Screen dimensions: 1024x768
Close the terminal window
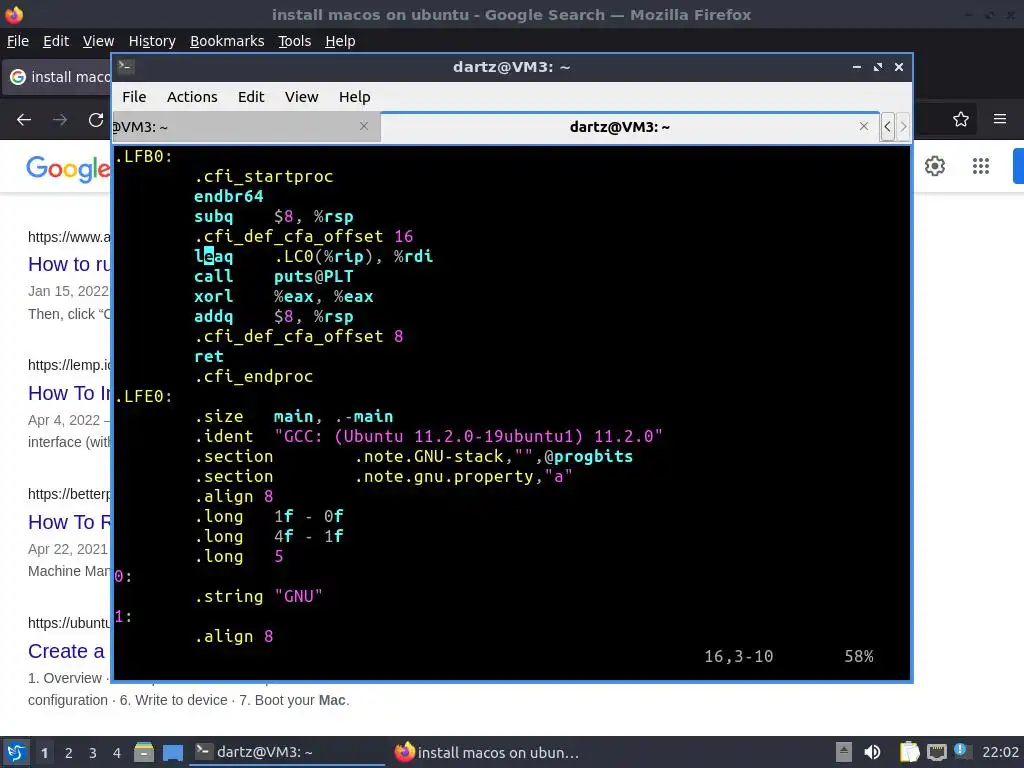pos(899,67)
